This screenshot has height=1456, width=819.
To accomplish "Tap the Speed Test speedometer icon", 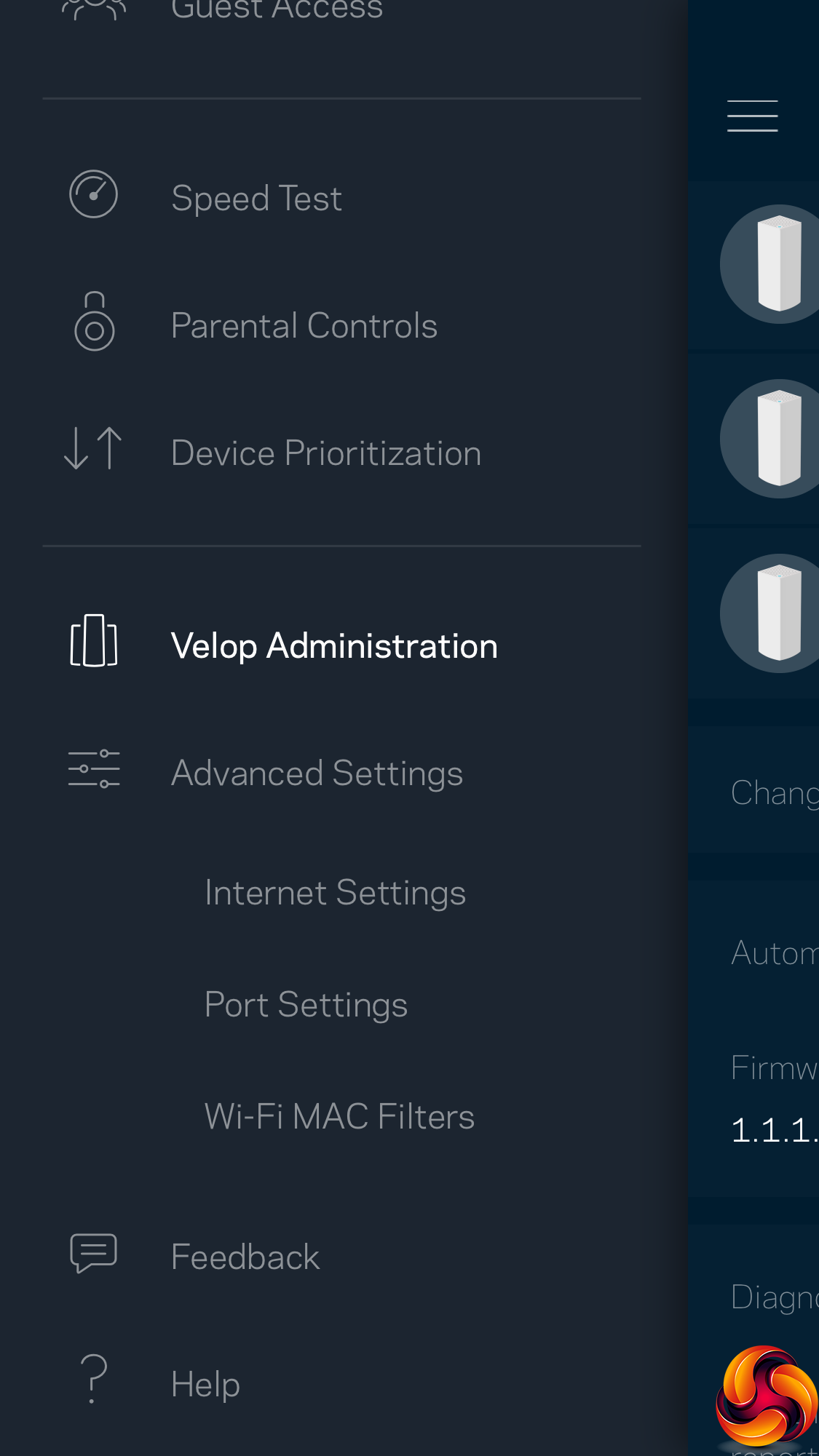I will (93, 194).
